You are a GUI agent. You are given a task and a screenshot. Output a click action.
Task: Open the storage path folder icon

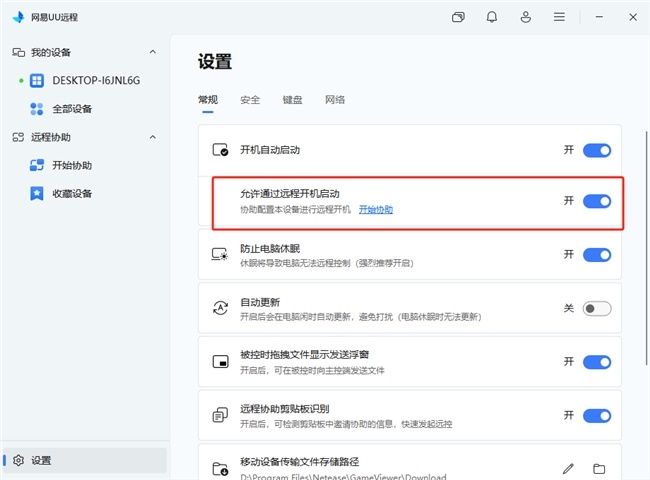coord(599,469)
